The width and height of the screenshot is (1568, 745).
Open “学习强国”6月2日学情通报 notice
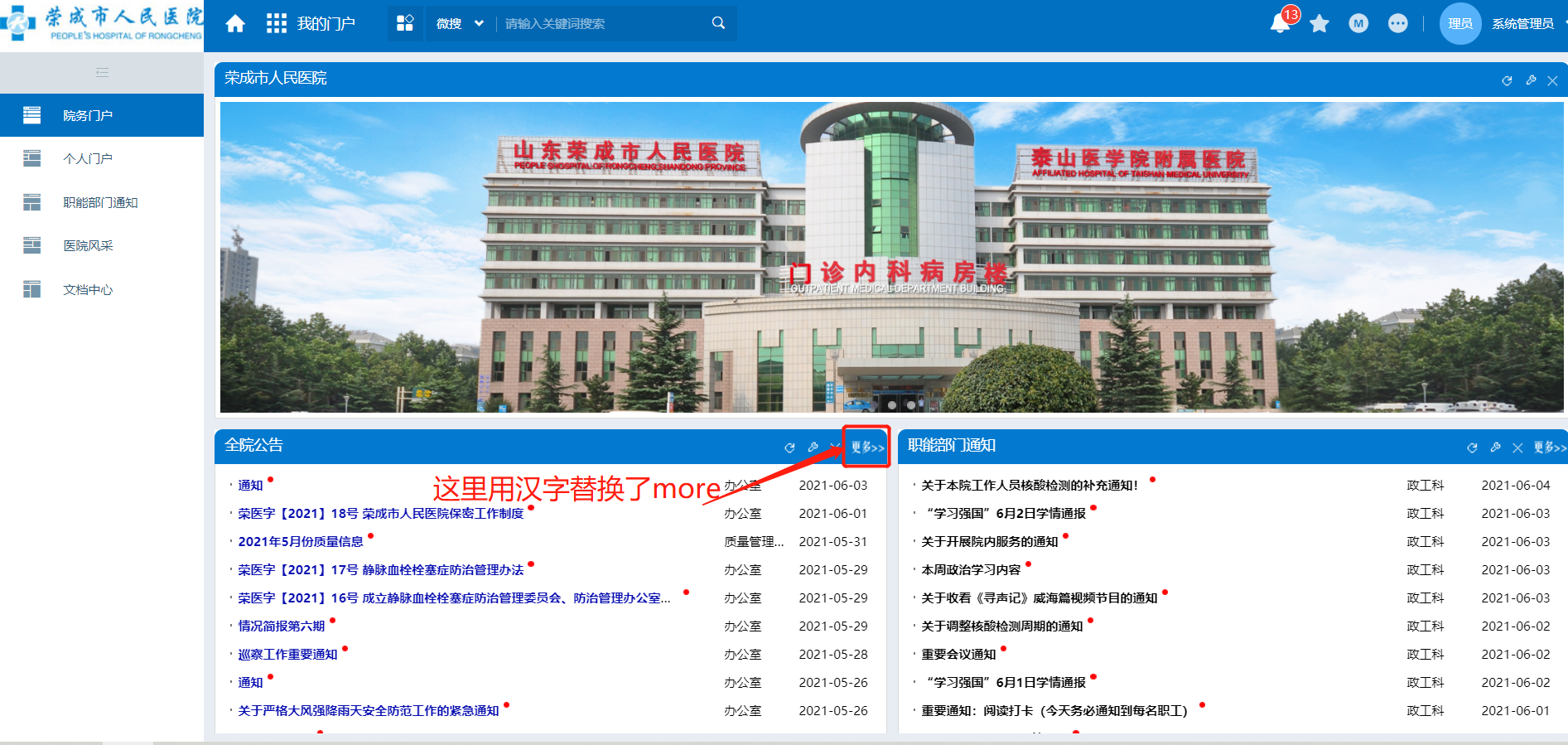(1004, 514)
